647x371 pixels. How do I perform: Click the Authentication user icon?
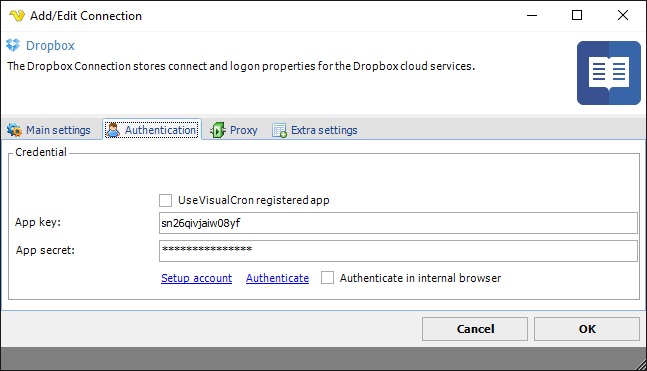113,130
